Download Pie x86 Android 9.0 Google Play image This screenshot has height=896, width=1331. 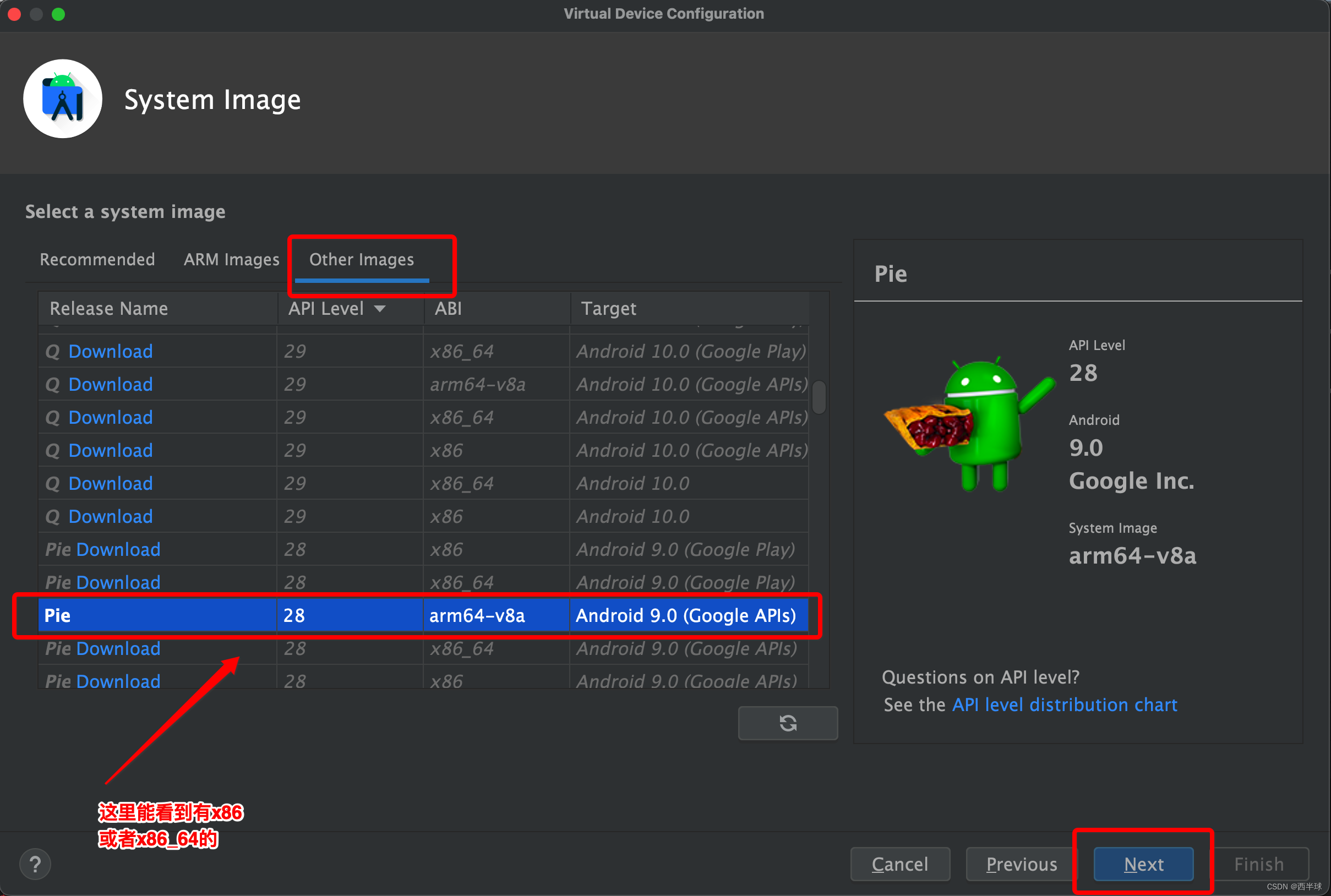click(118, 549)
